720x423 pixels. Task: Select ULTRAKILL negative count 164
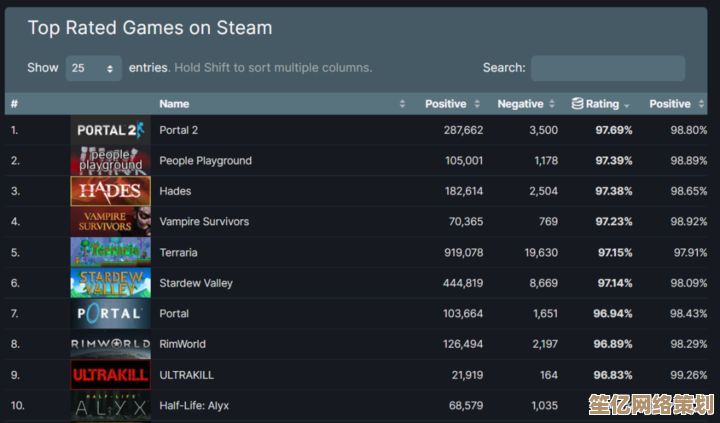[549, 375]
